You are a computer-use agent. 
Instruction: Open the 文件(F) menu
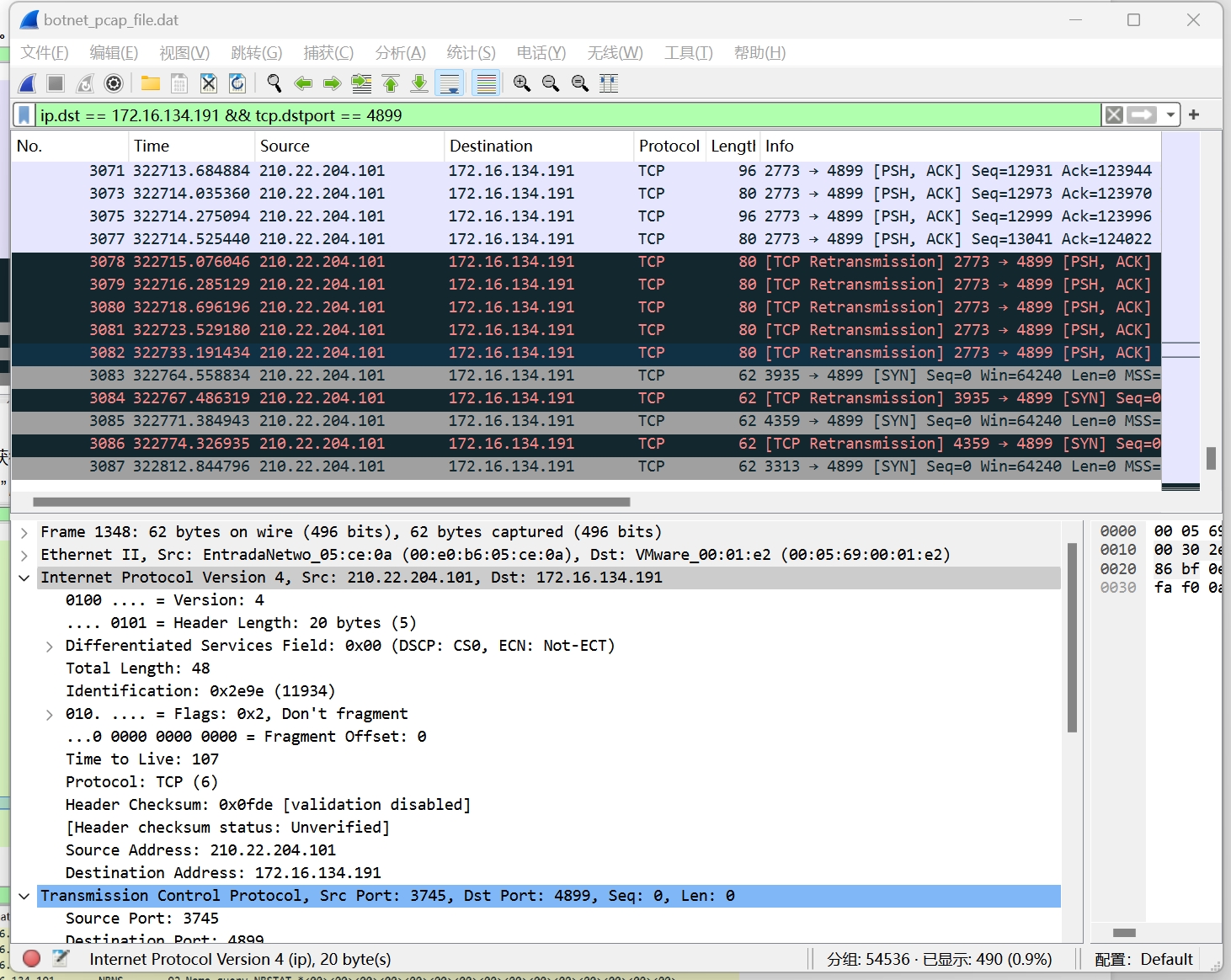45,53
